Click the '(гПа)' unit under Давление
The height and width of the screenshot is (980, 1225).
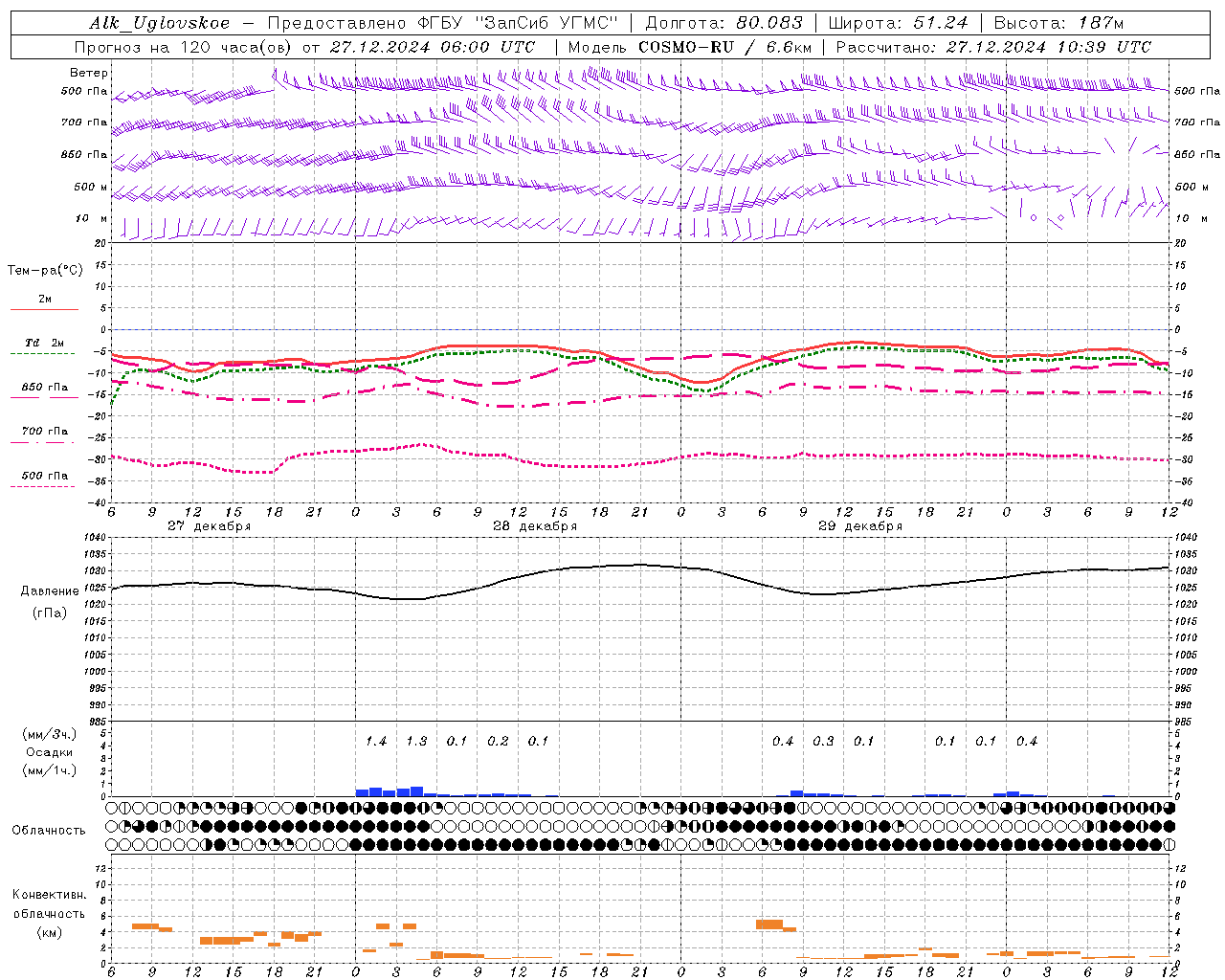tap(50, 612)
